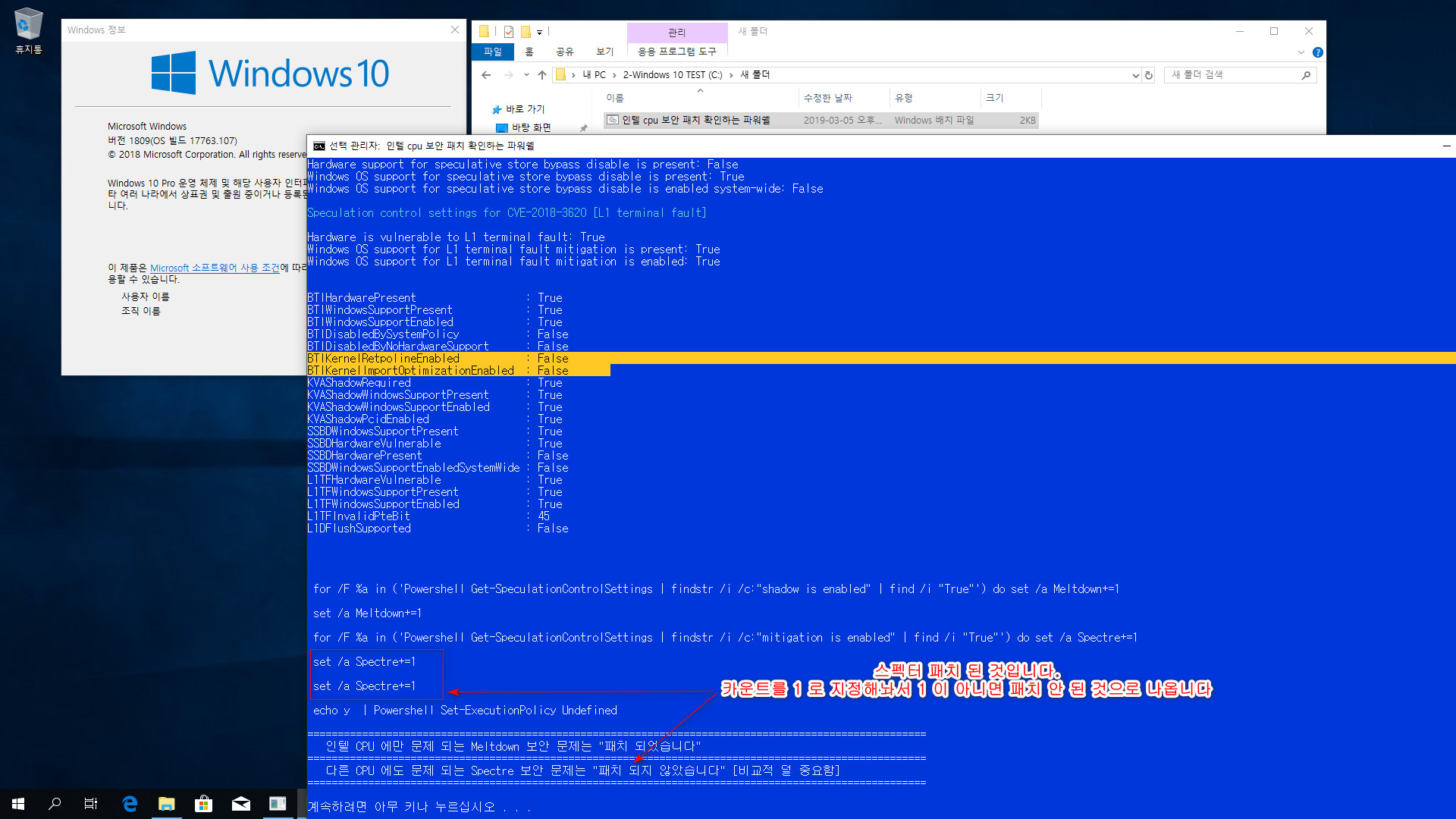This screenshot has height=819, width=1456.
Task: Close the Windows 정보 dialog
Action: [x=455, y=30]
